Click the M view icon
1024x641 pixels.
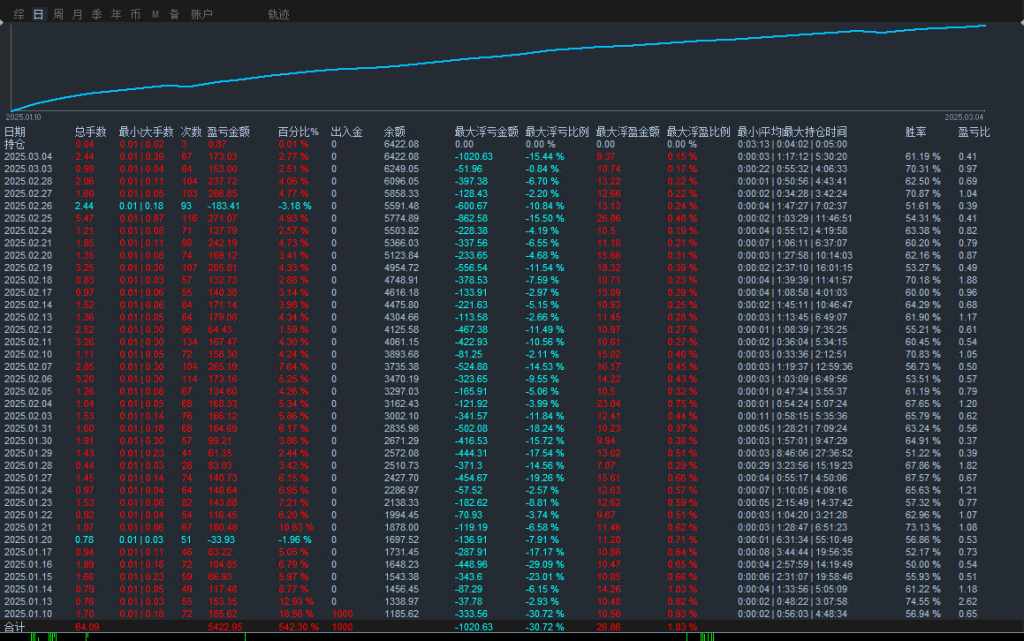click(x=154, y=14)
